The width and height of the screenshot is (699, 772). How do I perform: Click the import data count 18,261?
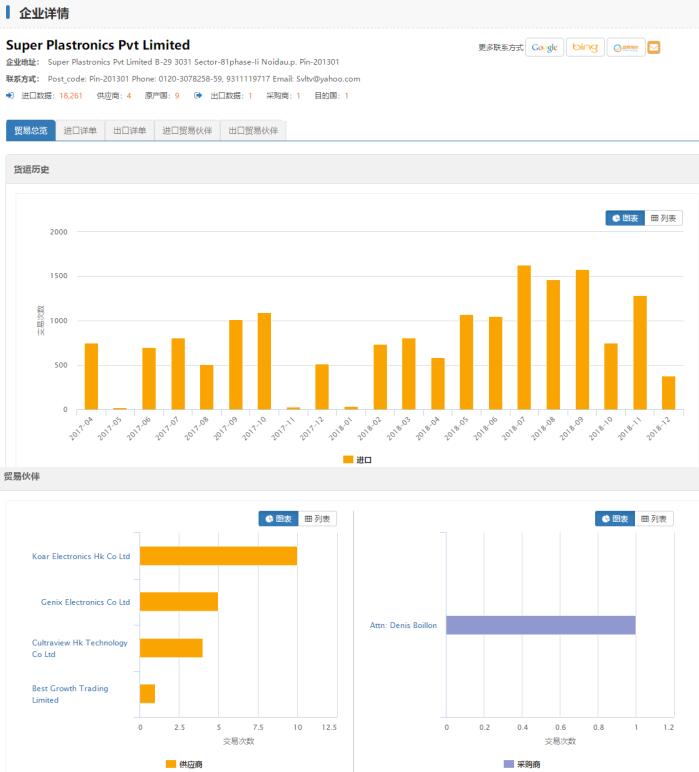70,96
